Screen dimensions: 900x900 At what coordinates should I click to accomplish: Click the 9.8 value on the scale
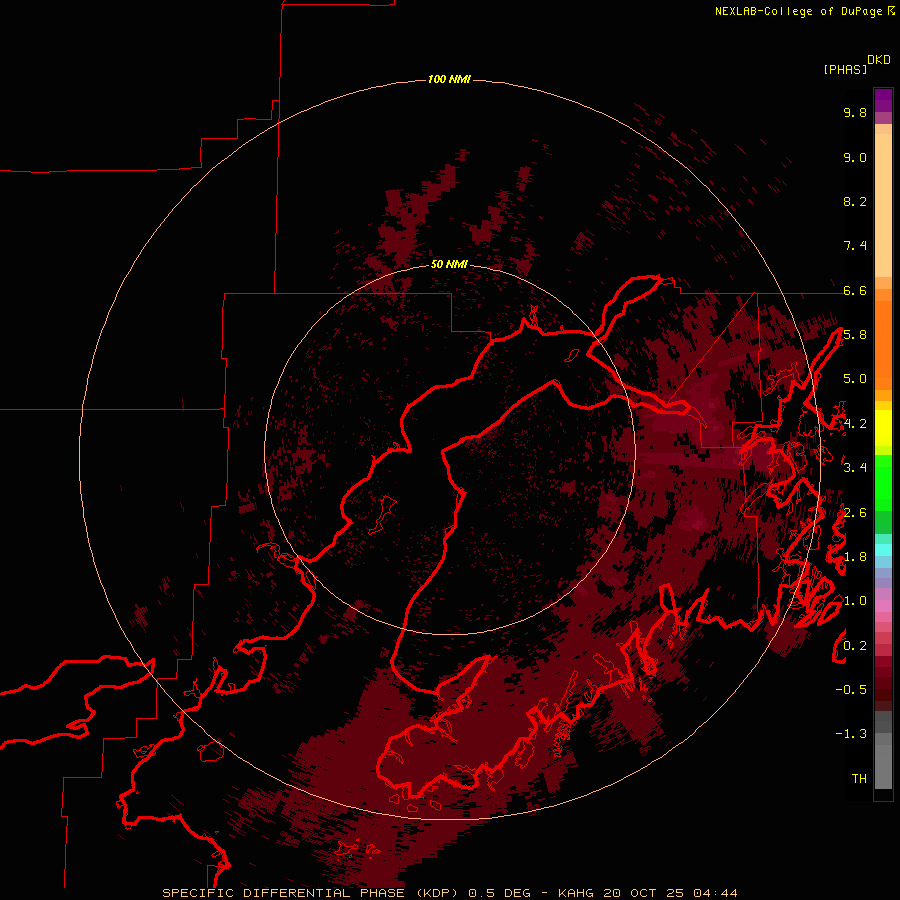[855, 112]
